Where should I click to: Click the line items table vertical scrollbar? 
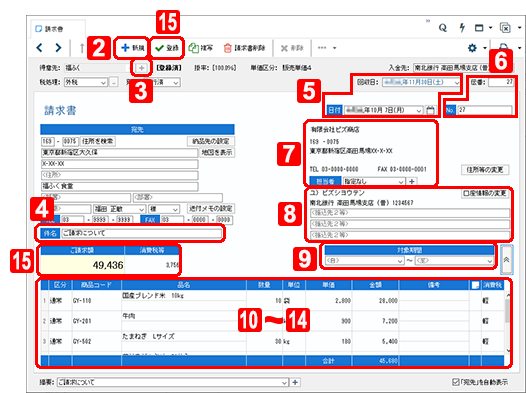pyautogui.click(x=508, y=323)
